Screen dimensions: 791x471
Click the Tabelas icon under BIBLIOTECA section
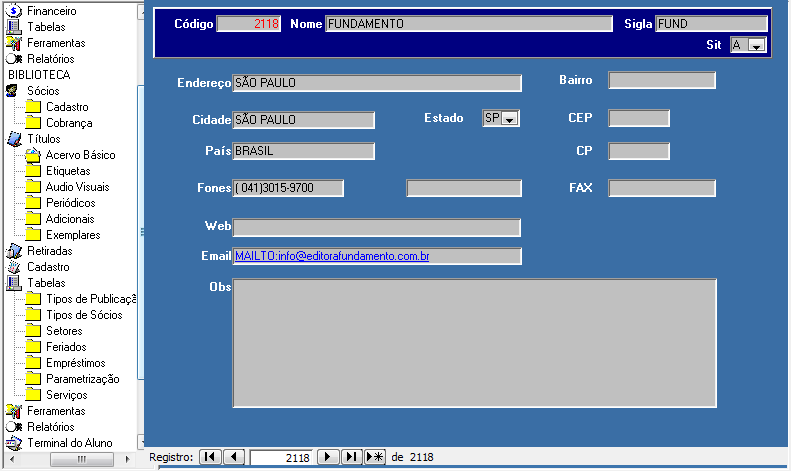(14, 283)
